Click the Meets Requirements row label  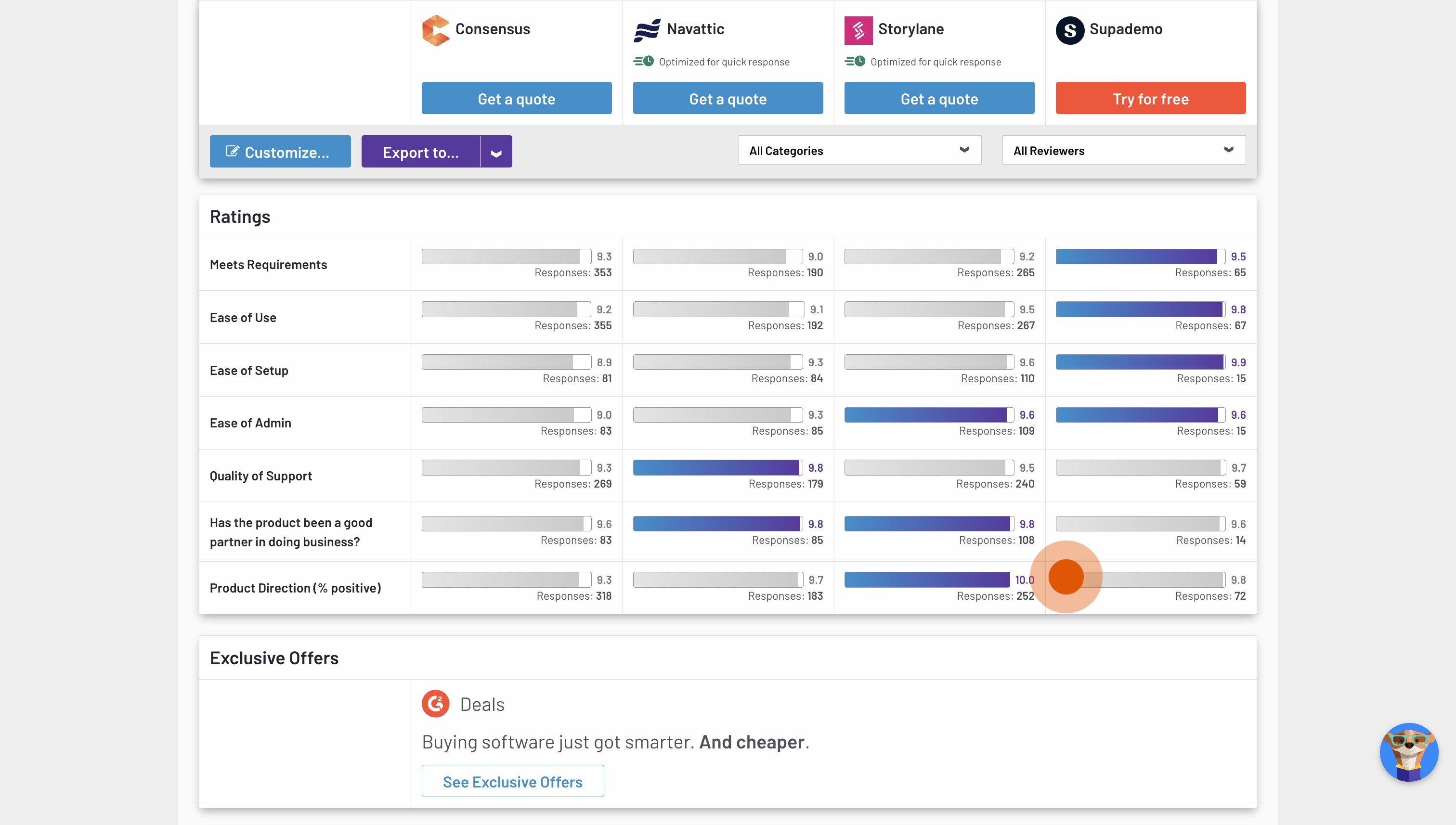point(268,265)
